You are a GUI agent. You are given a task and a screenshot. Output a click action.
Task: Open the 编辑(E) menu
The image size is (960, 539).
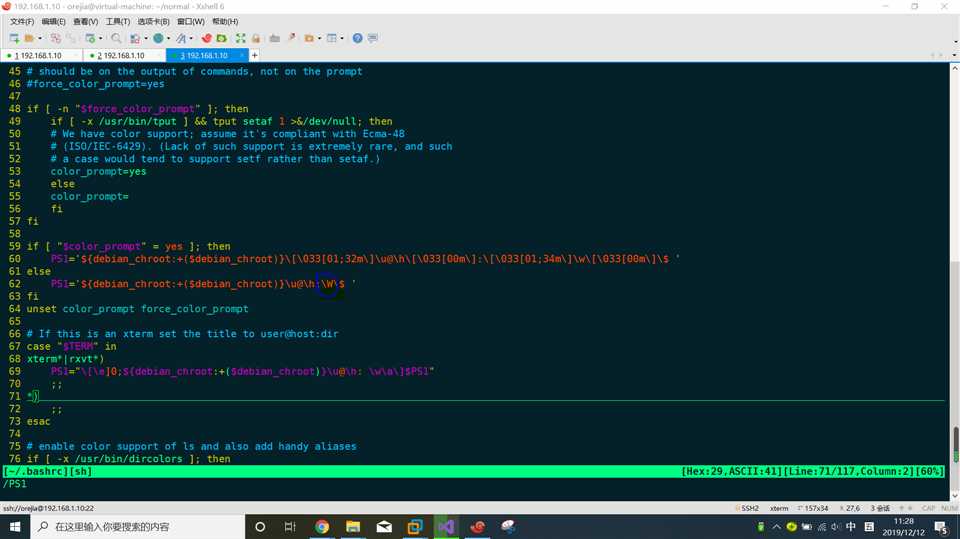coord(53,21)
